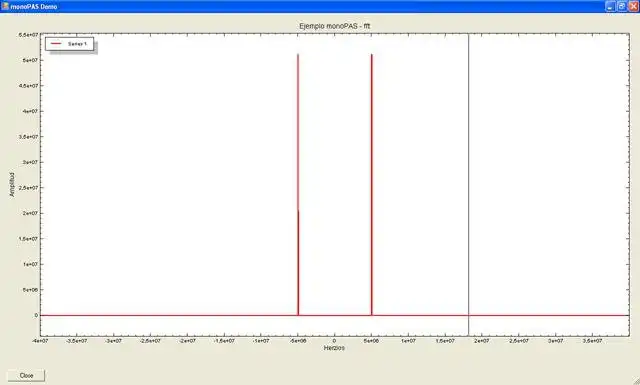Click the '3e+07' label on the Hertzios axis
The width and height of the screenshot is (640, 385).
556,340
